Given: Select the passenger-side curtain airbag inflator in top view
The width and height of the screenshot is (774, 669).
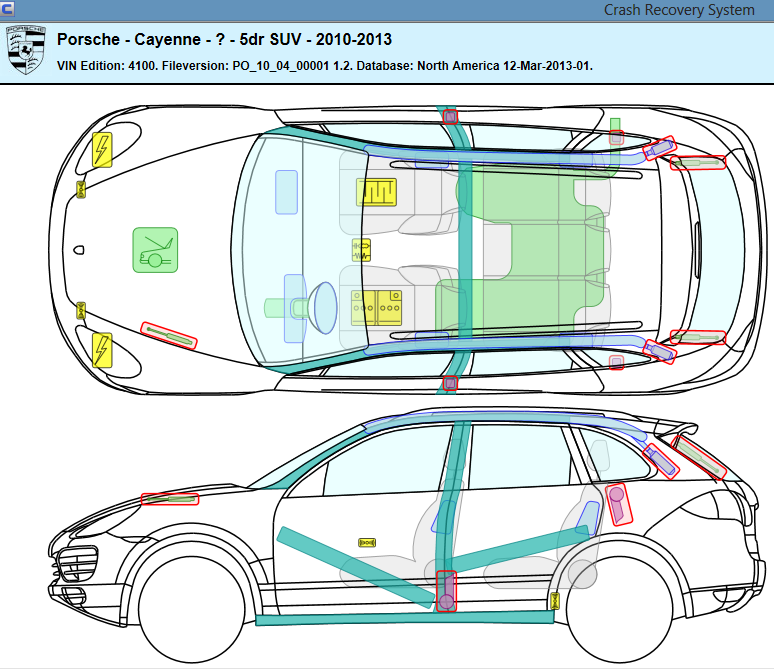Looking at the screenshot, I should [659, 148].
